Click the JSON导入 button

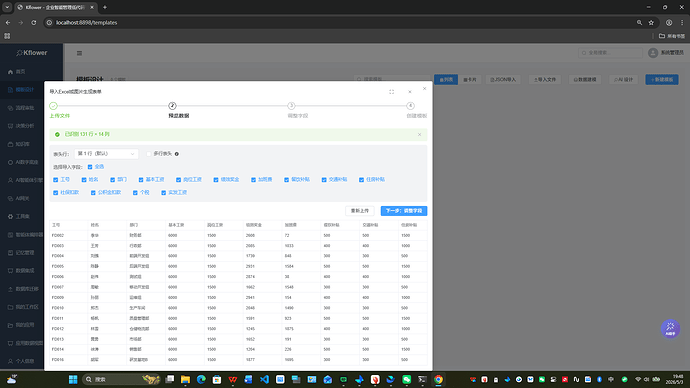pyautogui.click(x=503, y=80)
